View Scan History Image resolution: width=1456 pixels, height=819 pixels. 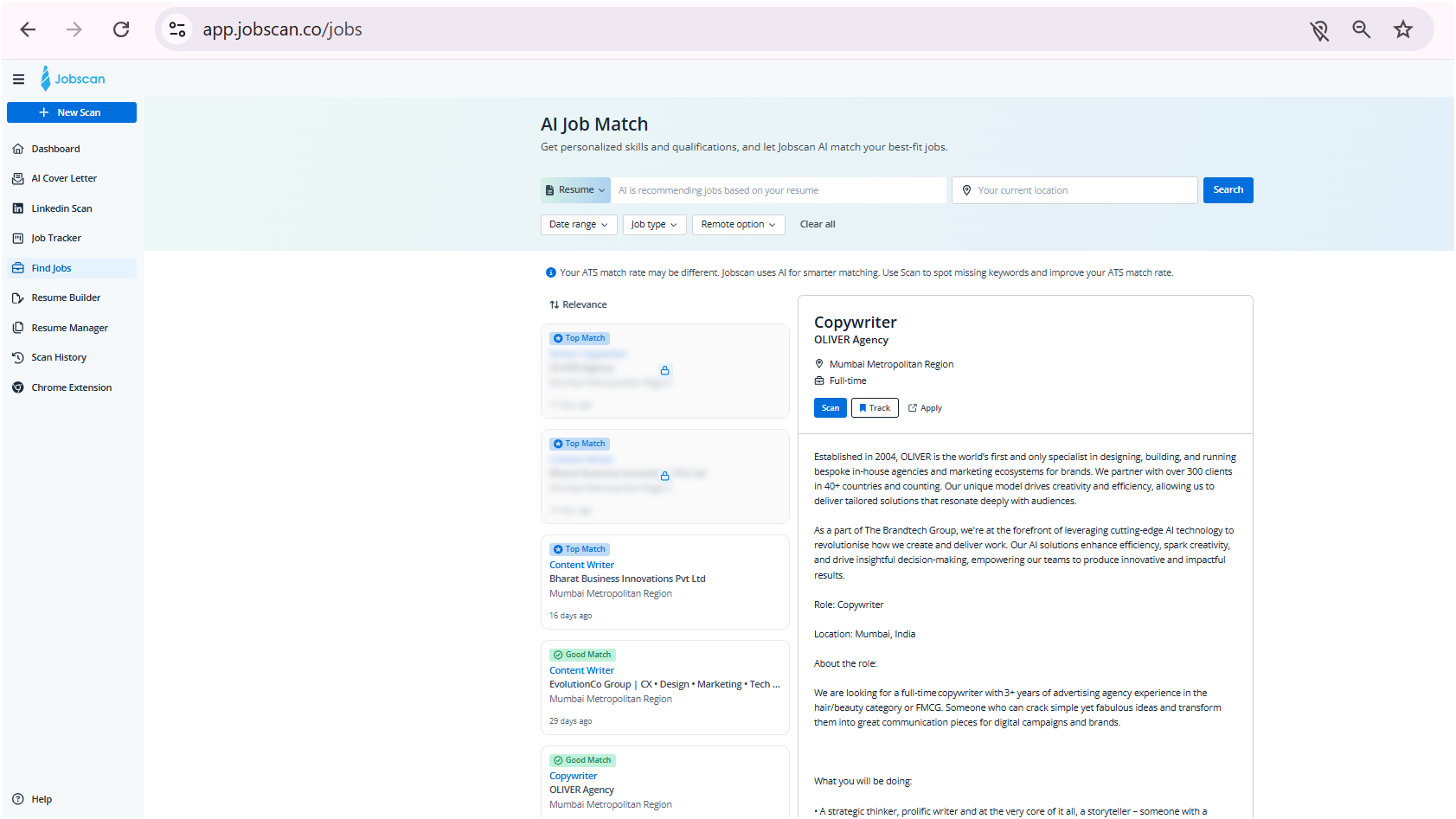(72, 357)
